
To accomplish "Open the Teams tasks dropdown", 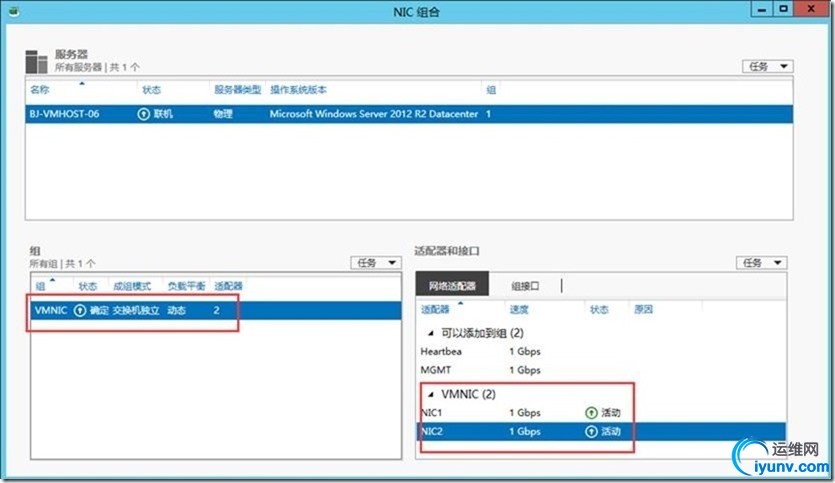I will (375, 263).
